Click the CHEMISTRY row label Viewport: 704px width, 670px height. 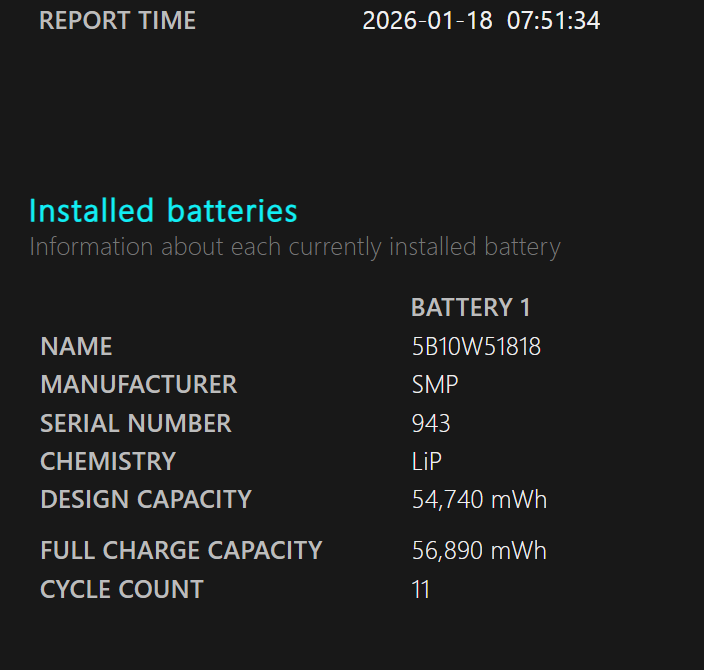tap(107, 461)
